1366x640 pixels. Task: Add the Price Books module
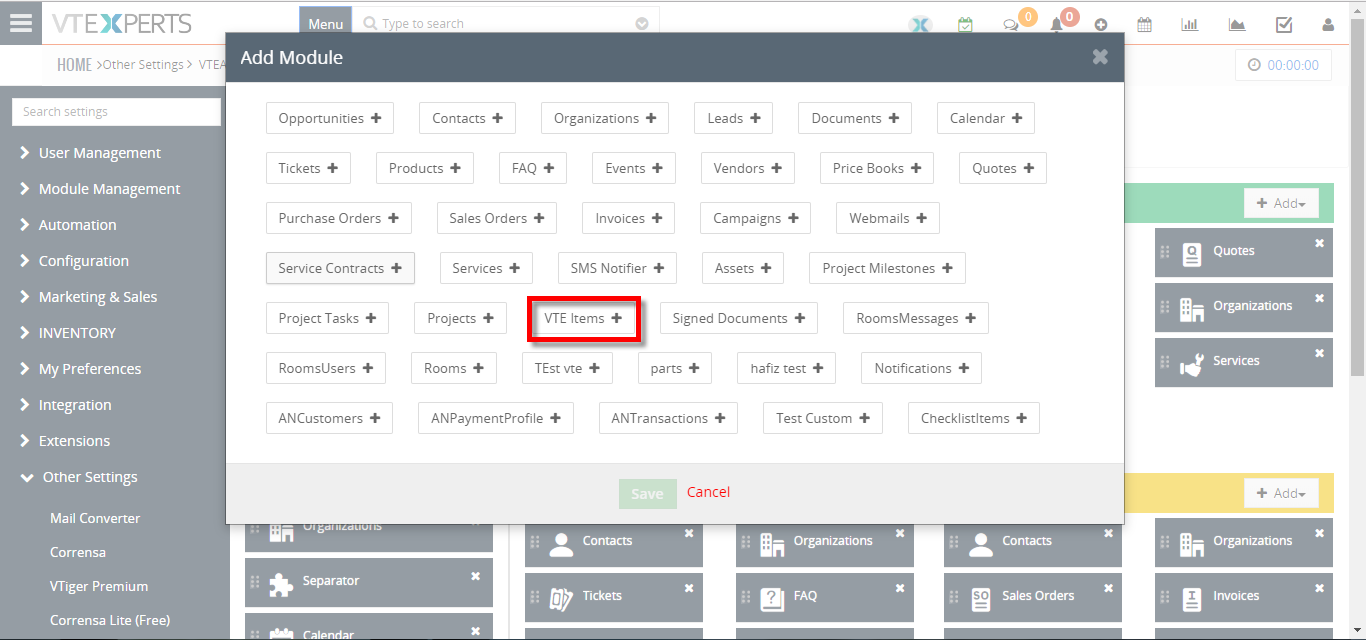877,168
